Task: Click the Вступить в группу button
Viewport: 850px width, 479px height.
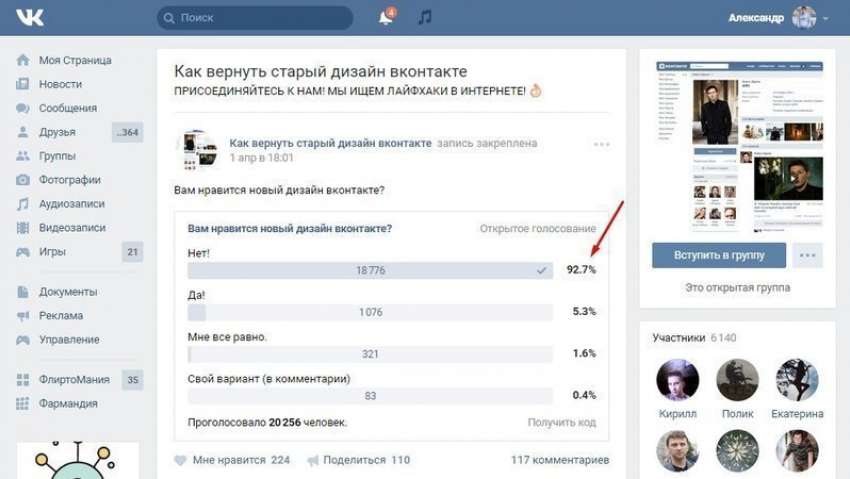Action: 719,255
